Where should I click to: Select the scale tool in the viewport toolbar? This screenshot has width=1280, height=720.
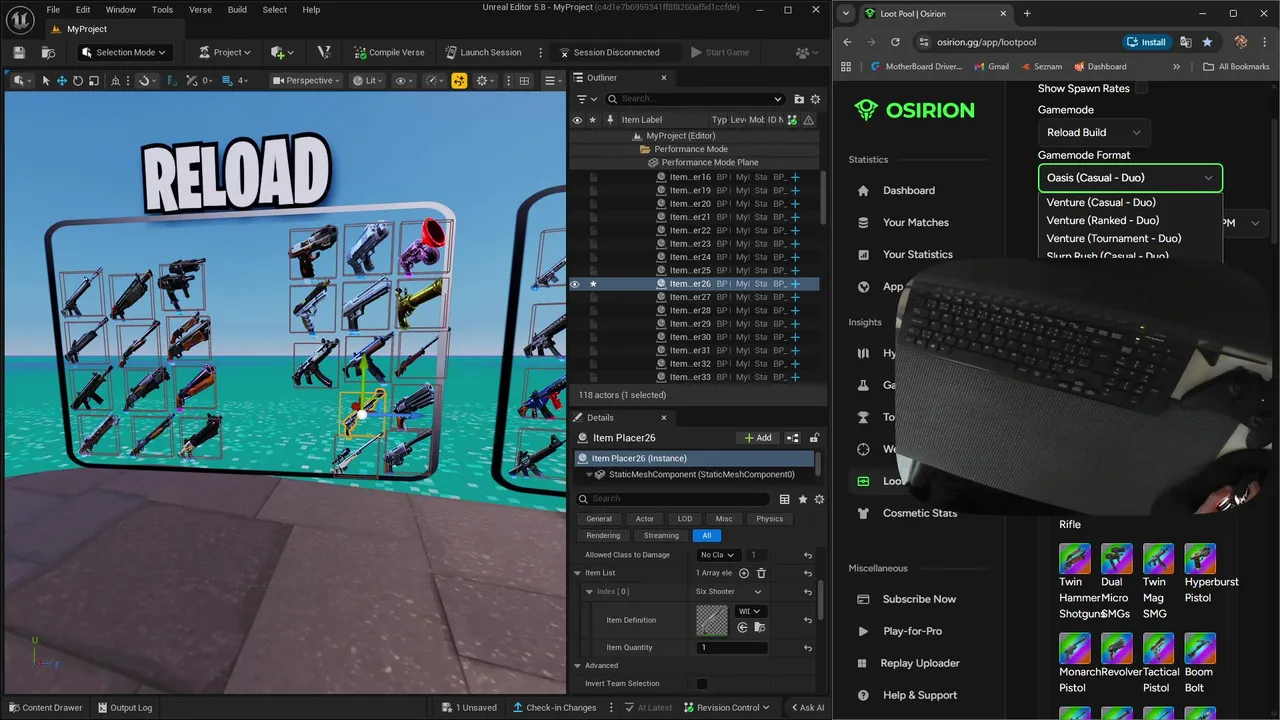94,80
